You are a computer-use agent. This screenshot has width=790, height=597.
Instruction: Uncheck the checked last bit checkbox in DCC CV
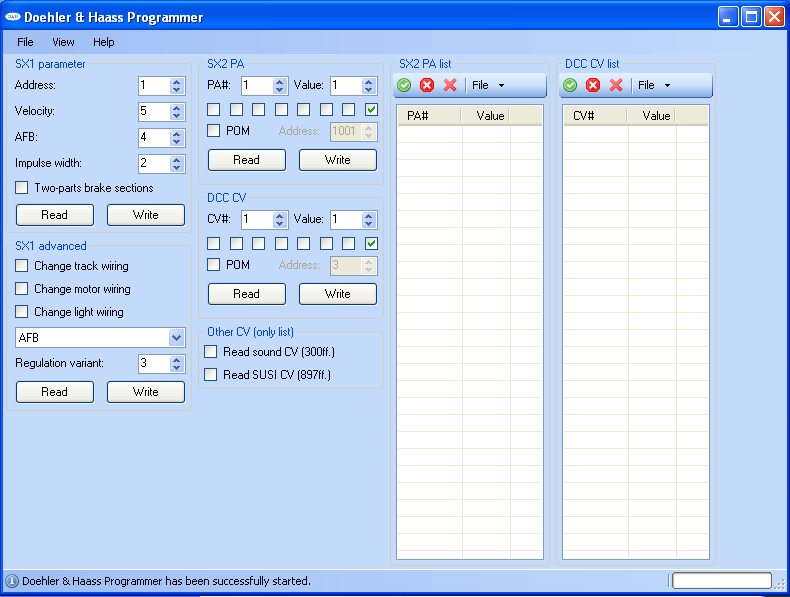tap(371, 243)
